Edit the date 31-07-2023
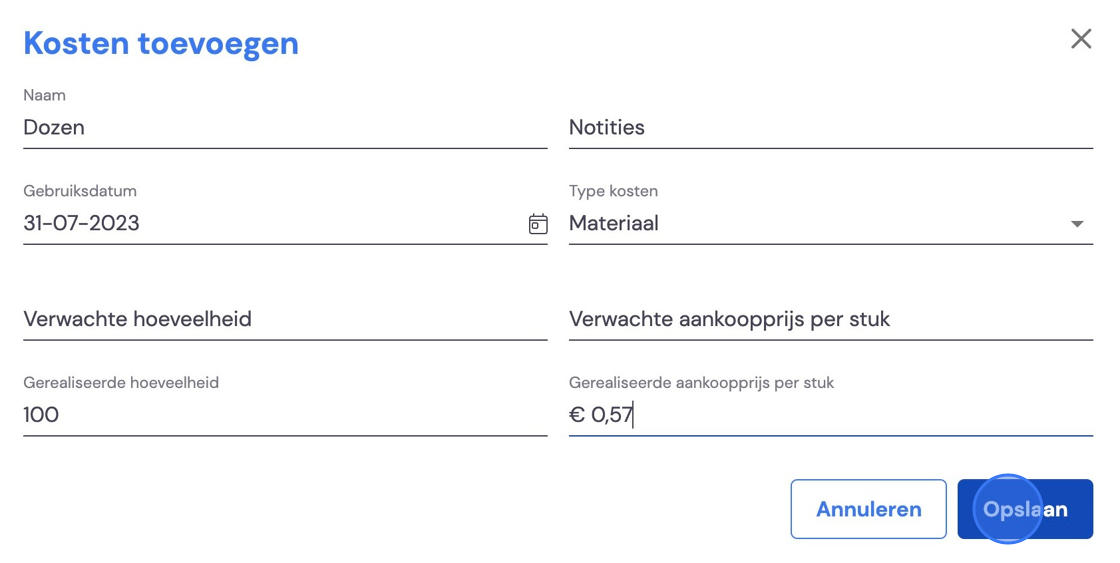The height and width of the screenshot is (563, 1120). pyautogui.click(x=81, y=224)
